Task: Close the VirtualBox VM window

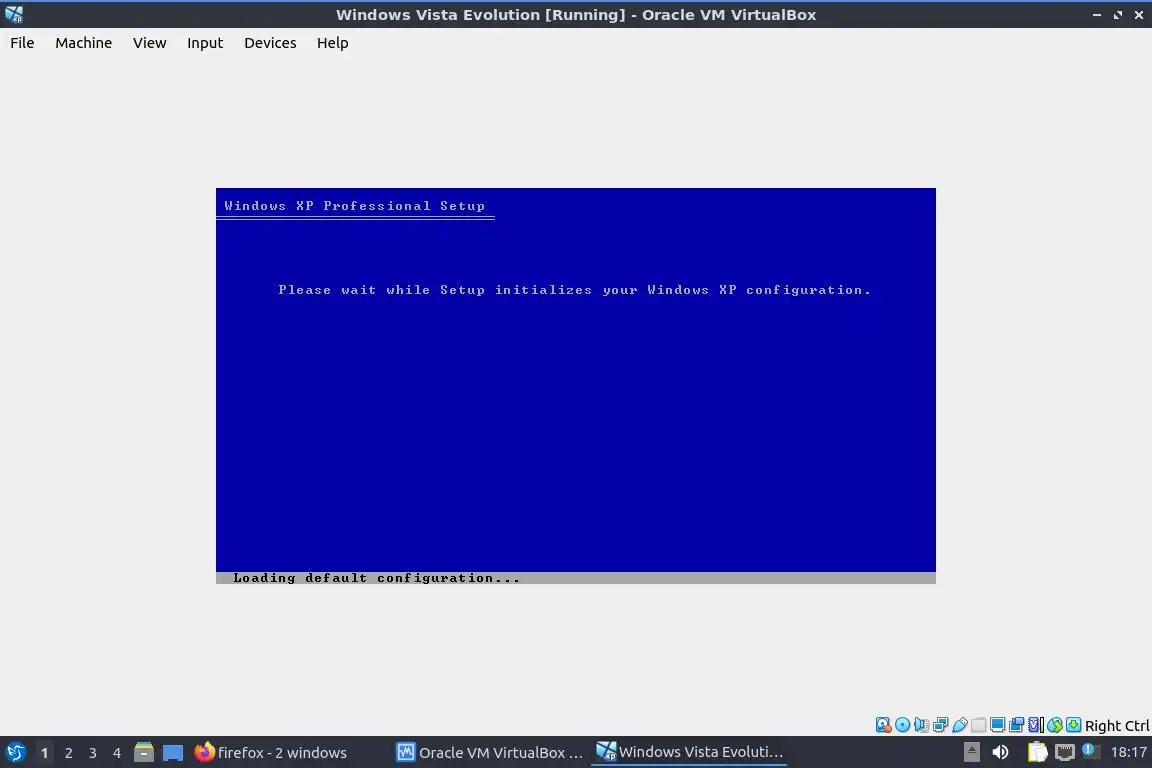Action: click(x=1139, y=15)
